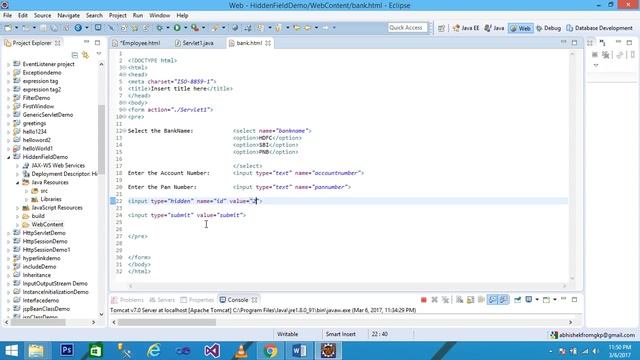Click the Debug bug toolbar icon

click(x=160, y=28)
